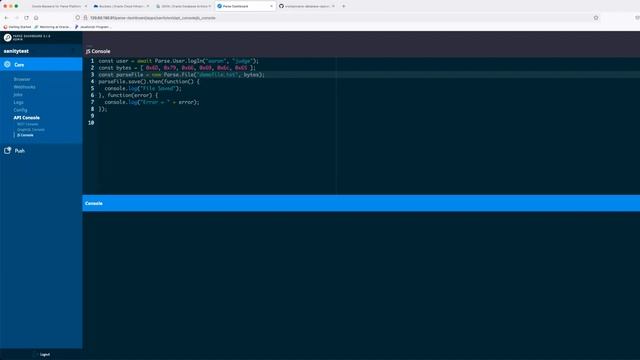Click the console.log "File Saved" line
Image resolution: width=640 pixels, height=360 pixels.
pyautogui.click(x=143, y=89)
